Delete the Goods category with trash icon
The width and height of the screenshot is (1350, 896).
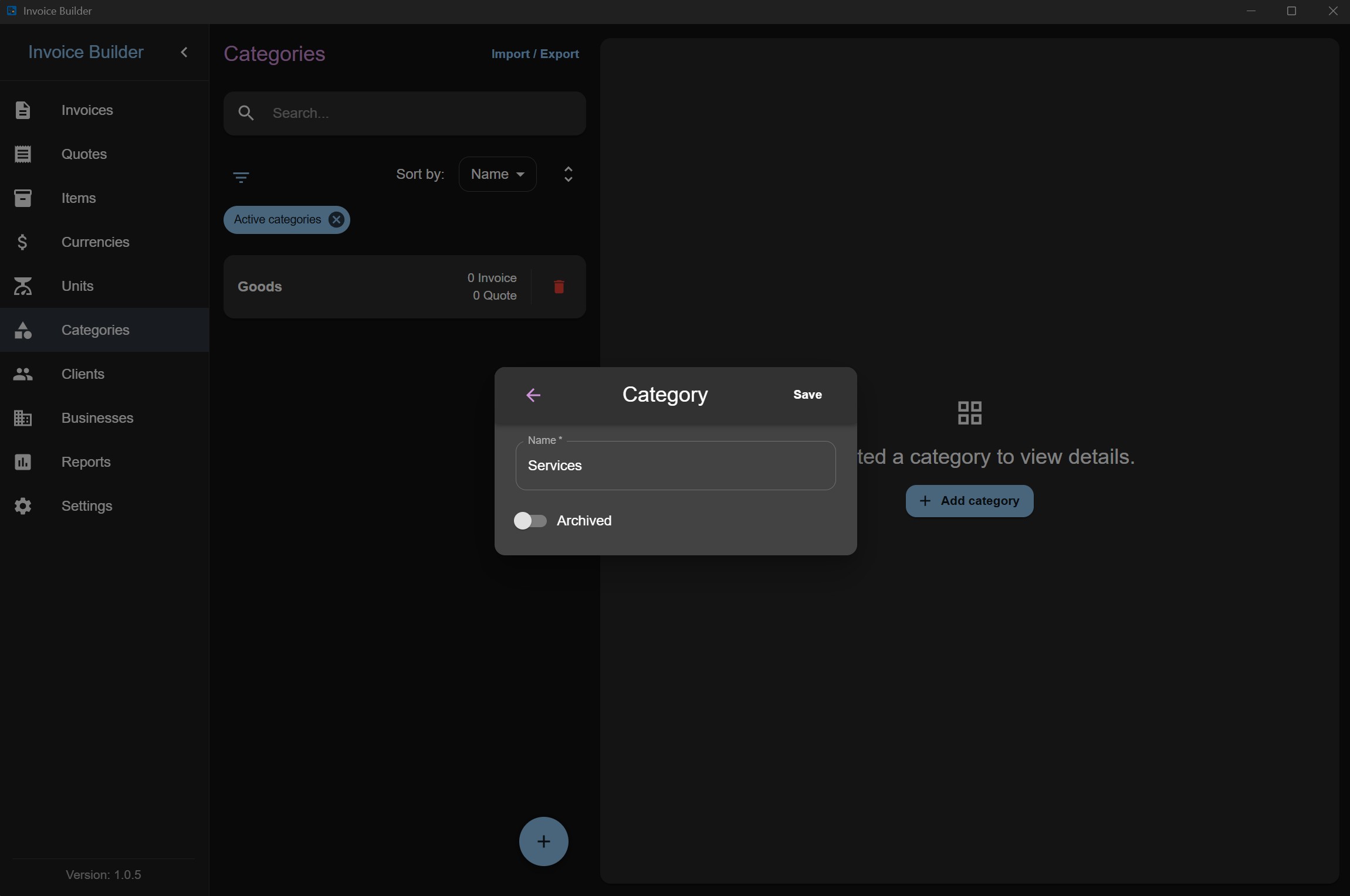[x=559, y=287]
